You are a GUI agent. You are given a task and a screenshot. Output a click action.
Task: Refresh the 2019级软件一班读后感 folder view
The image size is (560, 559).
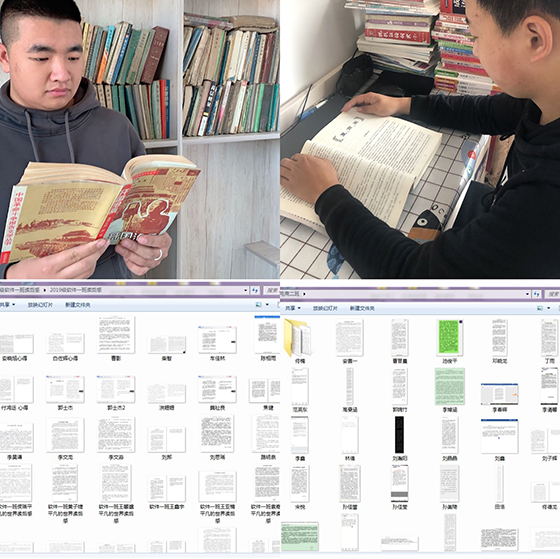[x=255, y=290]
